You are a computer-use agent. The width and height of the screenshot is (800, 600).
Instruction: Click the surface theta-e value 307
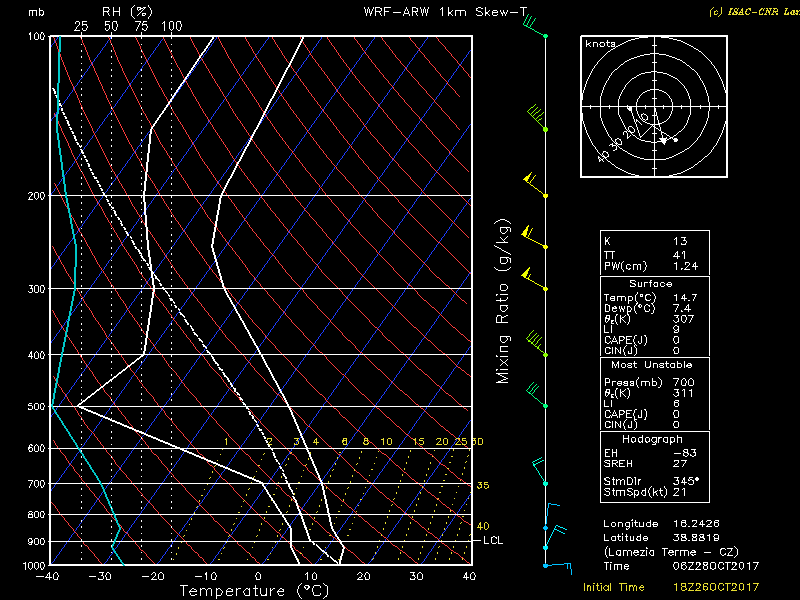click(x=684, y=319)
